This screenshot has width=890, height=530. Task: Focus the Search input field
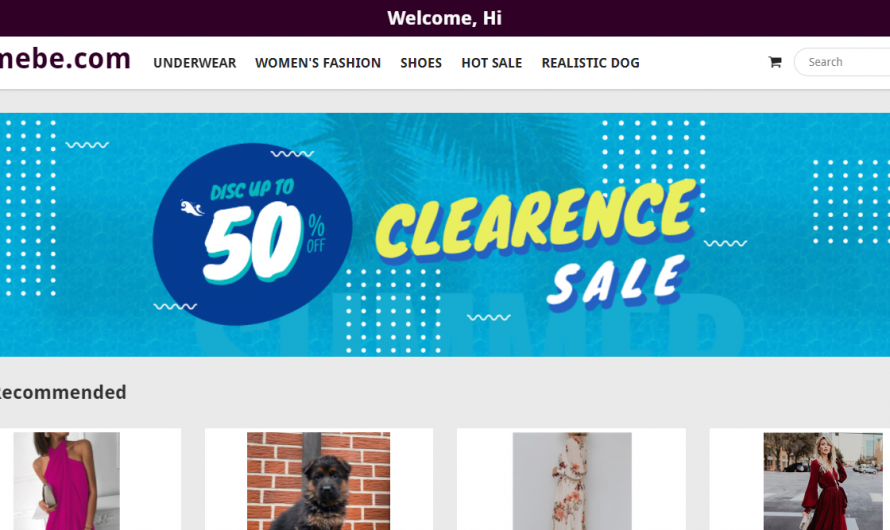pos(842,62)
